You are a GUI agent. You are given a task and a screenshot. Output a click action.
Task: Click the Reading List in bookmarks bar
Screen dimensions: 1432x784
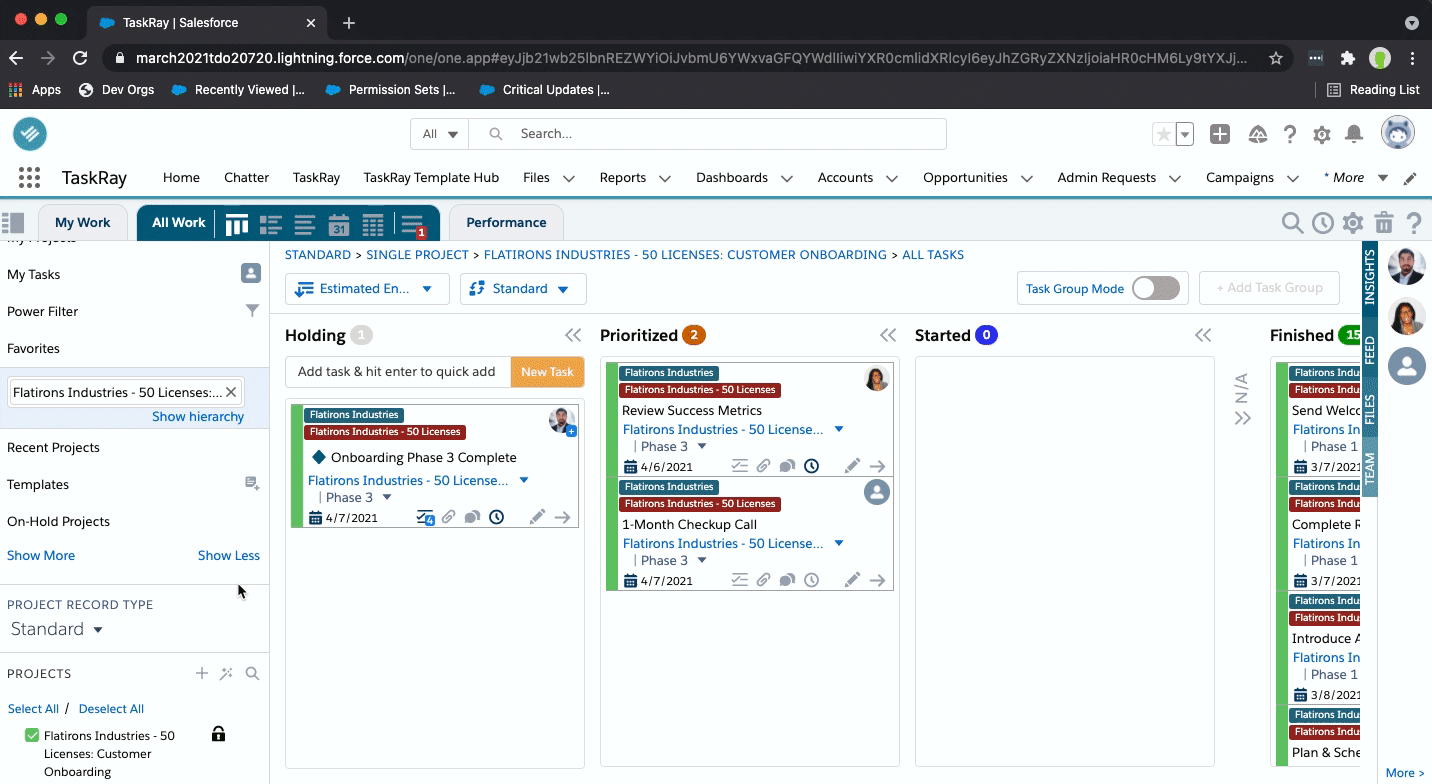pos(1373,90)
